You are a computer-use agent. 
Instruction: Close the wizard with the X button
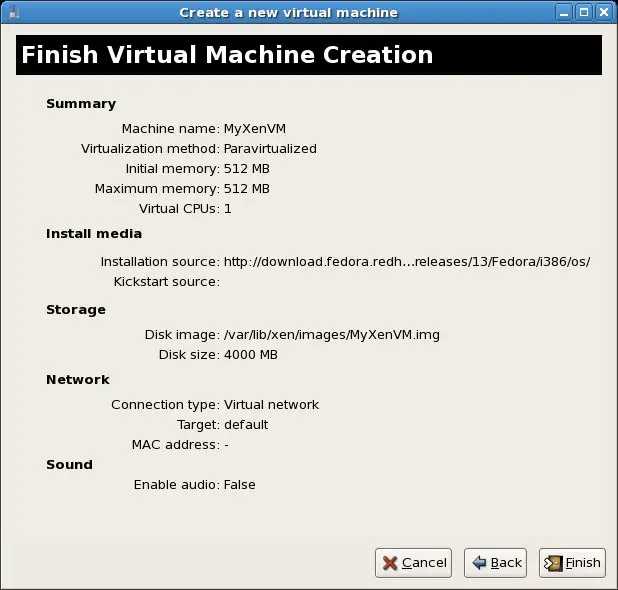coord(605,12)
